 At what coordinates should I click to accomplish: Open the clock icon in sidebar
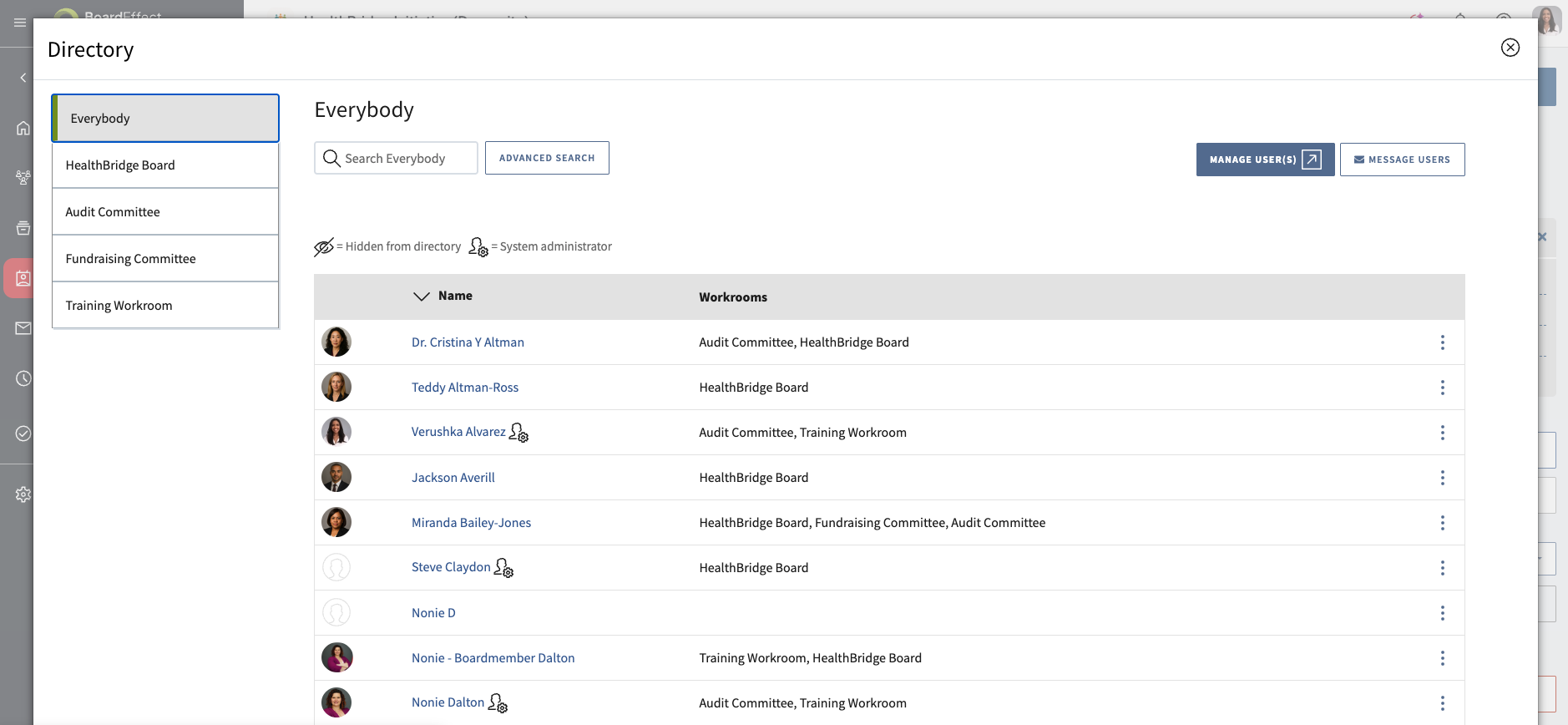point(23,378)
